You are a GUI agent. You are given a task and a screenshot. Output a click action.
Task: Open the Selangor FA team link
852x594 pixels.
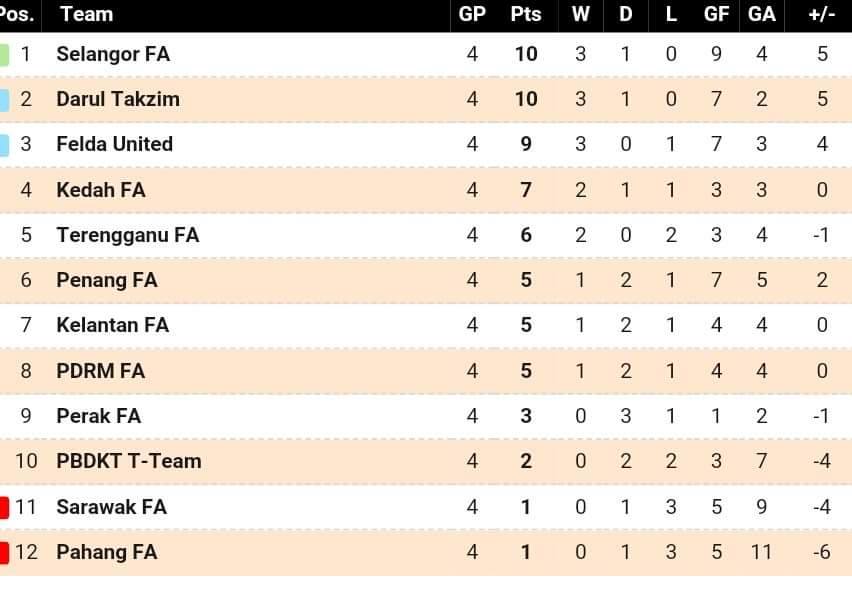click(x=113, y=54)
